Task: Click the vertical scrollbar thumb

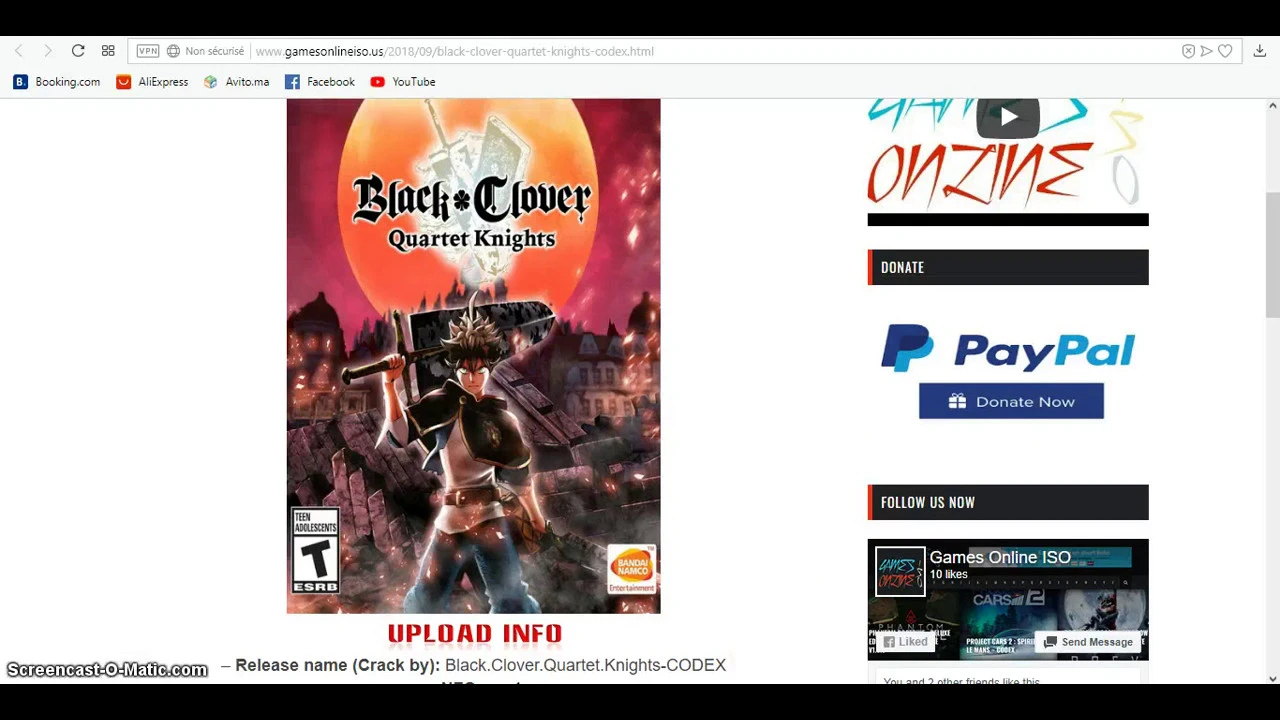Action: point(1272,255)
